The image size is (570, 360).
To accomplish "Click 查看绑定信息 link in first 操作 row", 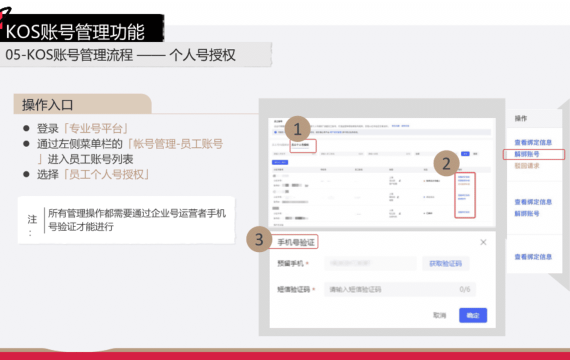I will point(533,143).
